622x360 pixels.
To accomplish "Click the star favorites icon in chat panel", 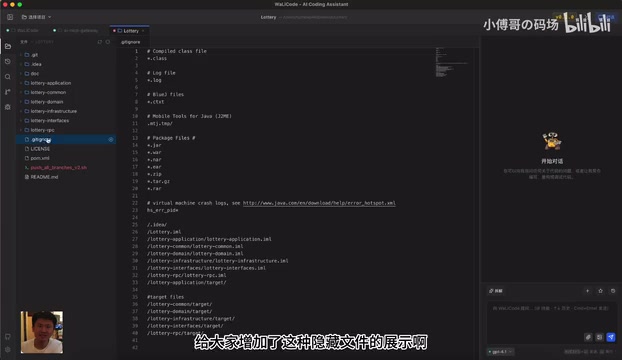I will click(x=600, y=291).
